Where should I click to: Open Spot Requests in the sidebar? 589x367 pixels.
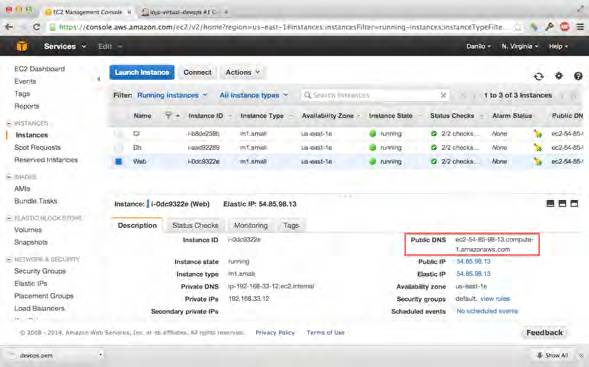click(37, 147)
